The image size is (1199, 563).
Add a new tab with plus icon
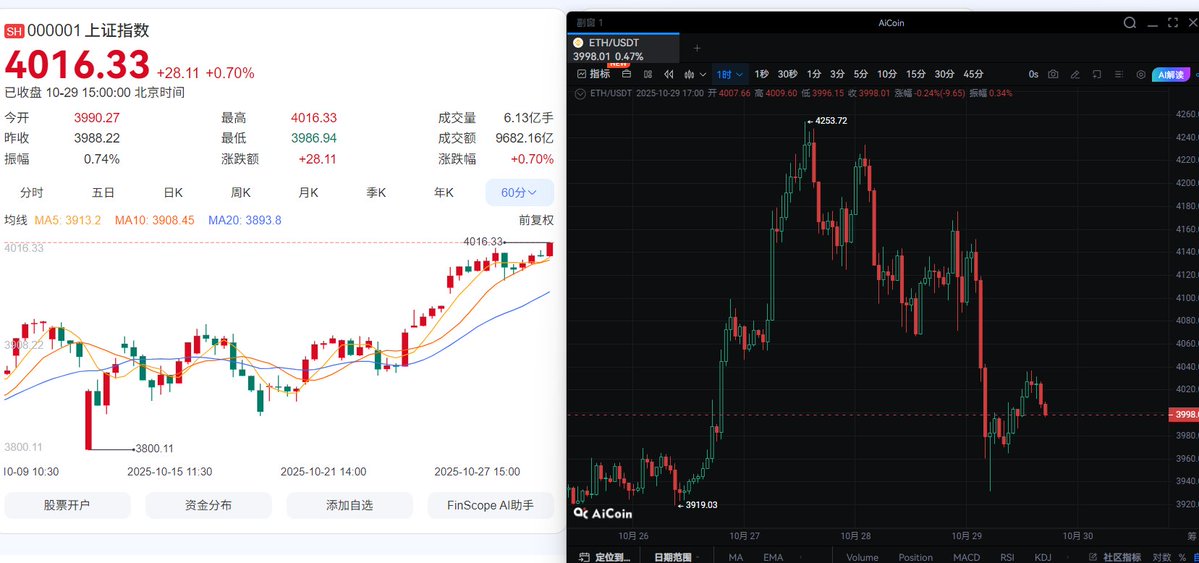(x=697, y=48)
